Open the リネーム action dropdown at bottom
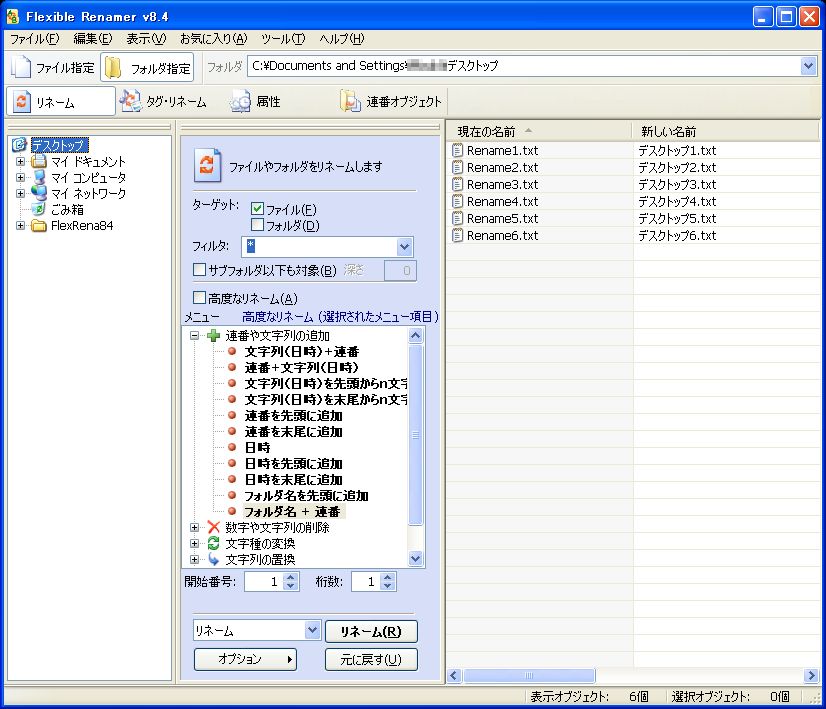Viewport: 826px width, 709px height. tap(312, 630)
